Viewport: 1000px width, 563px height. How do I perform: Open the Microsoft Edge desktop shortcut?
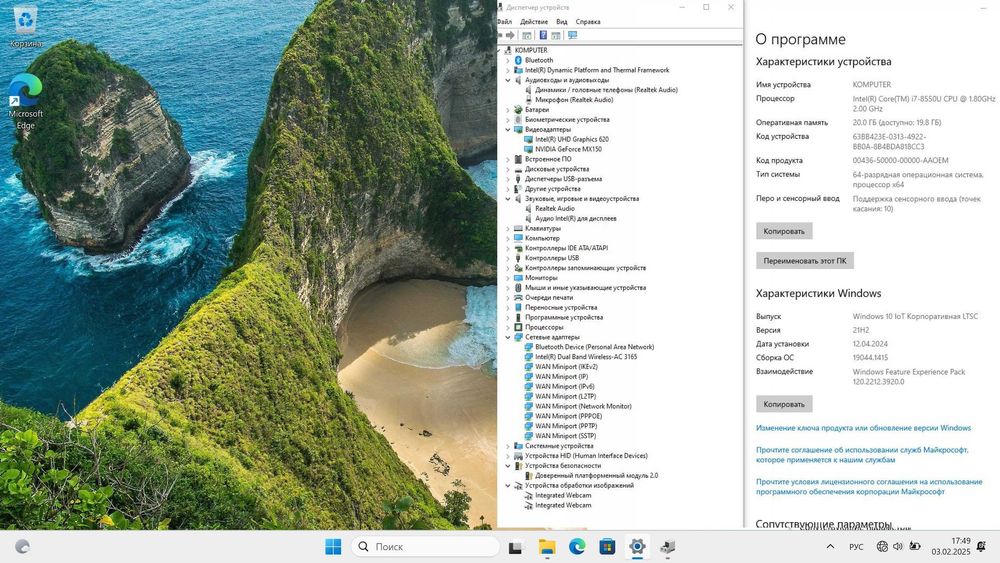point(26,101)
